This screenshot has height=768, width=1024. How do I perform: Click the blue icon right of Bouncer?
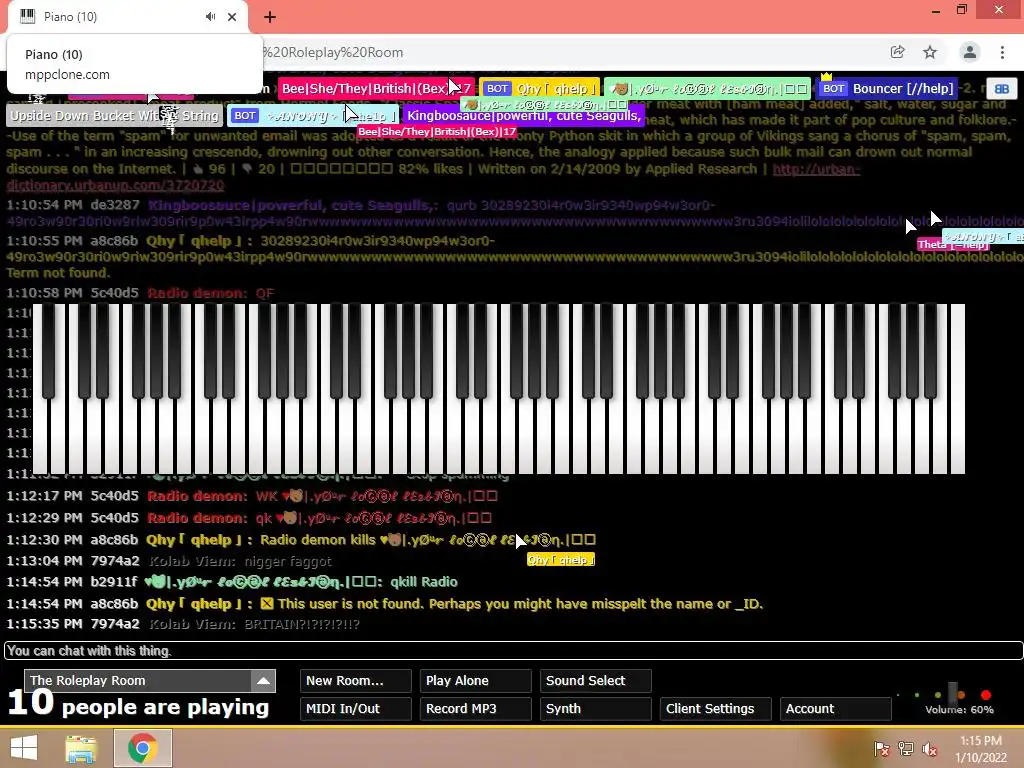click(x=1002, y=89)
